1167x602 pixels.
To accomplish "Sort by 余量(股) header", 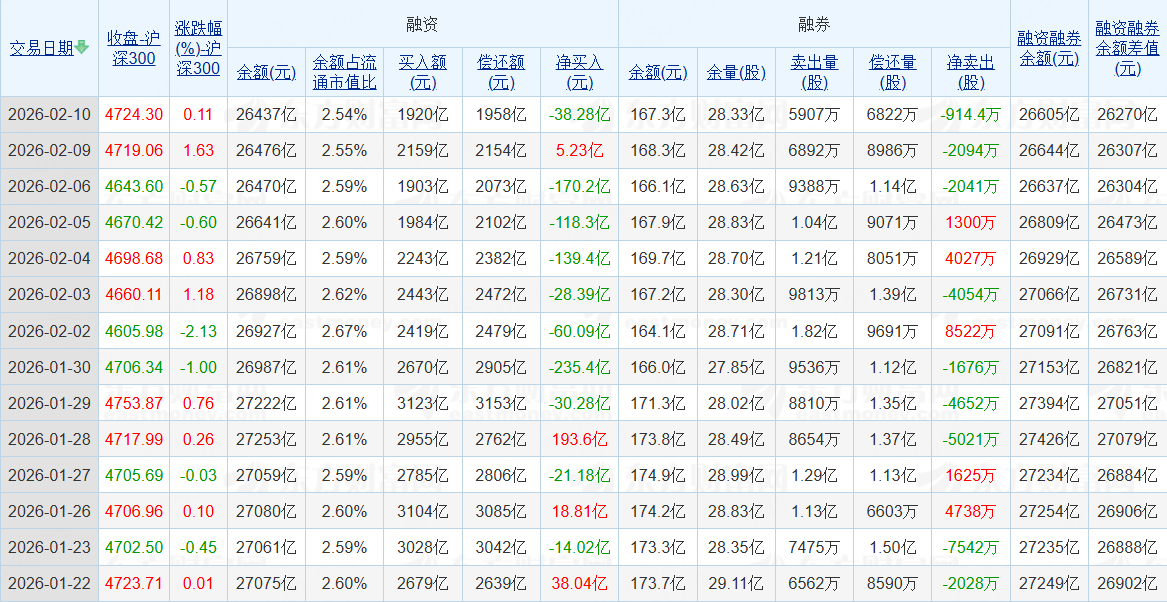I will (x=735, y=72).
